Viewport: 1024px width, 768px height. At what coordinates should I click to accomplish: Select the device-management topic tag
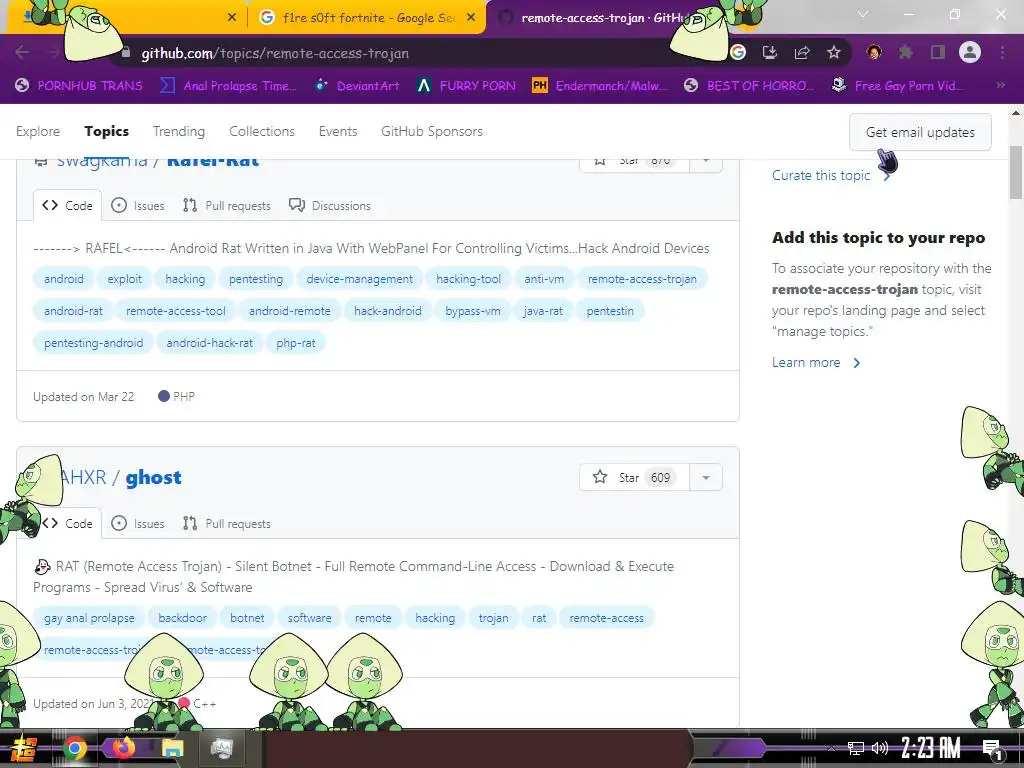360,279
